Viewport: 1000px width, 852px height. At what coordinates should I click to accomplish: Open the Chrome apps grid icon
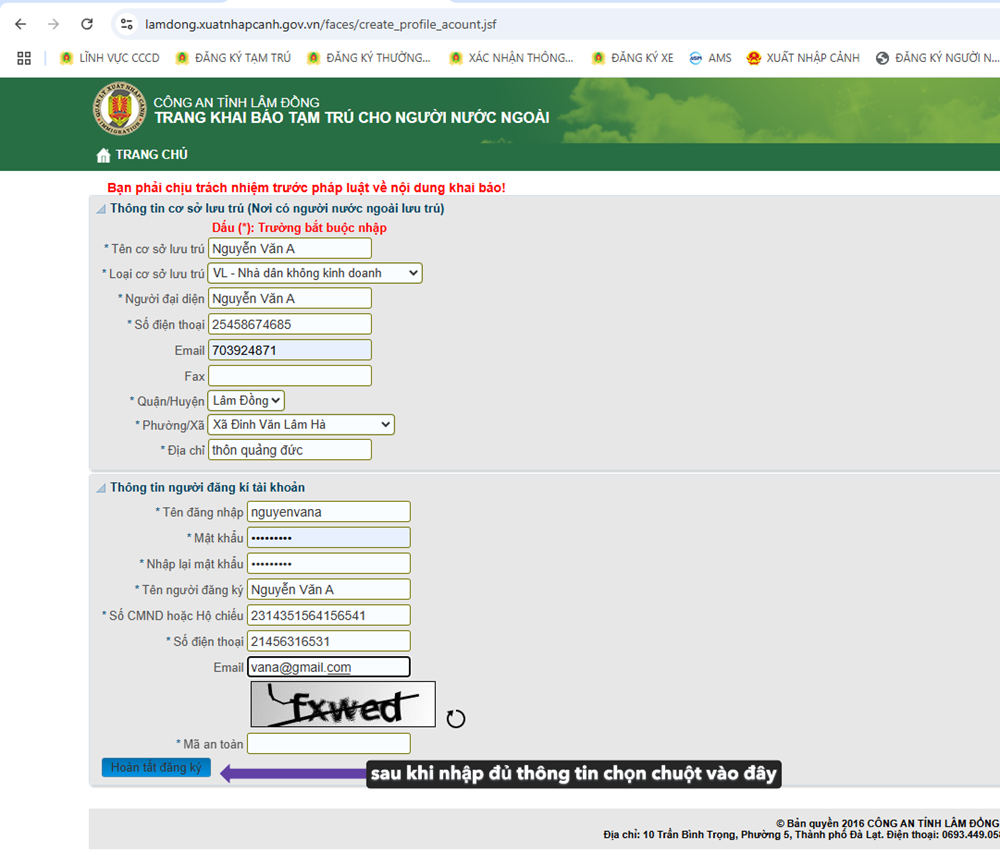pyautogui.click(x=24, y=58)
